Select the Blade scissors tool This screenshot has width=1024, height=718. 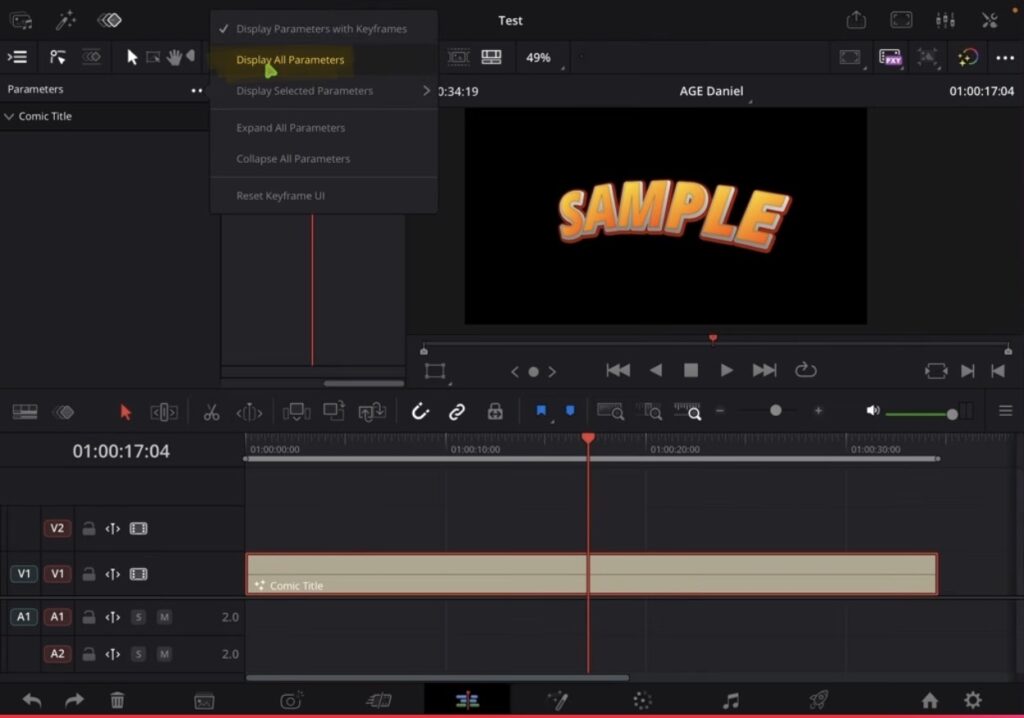(211, 412)
